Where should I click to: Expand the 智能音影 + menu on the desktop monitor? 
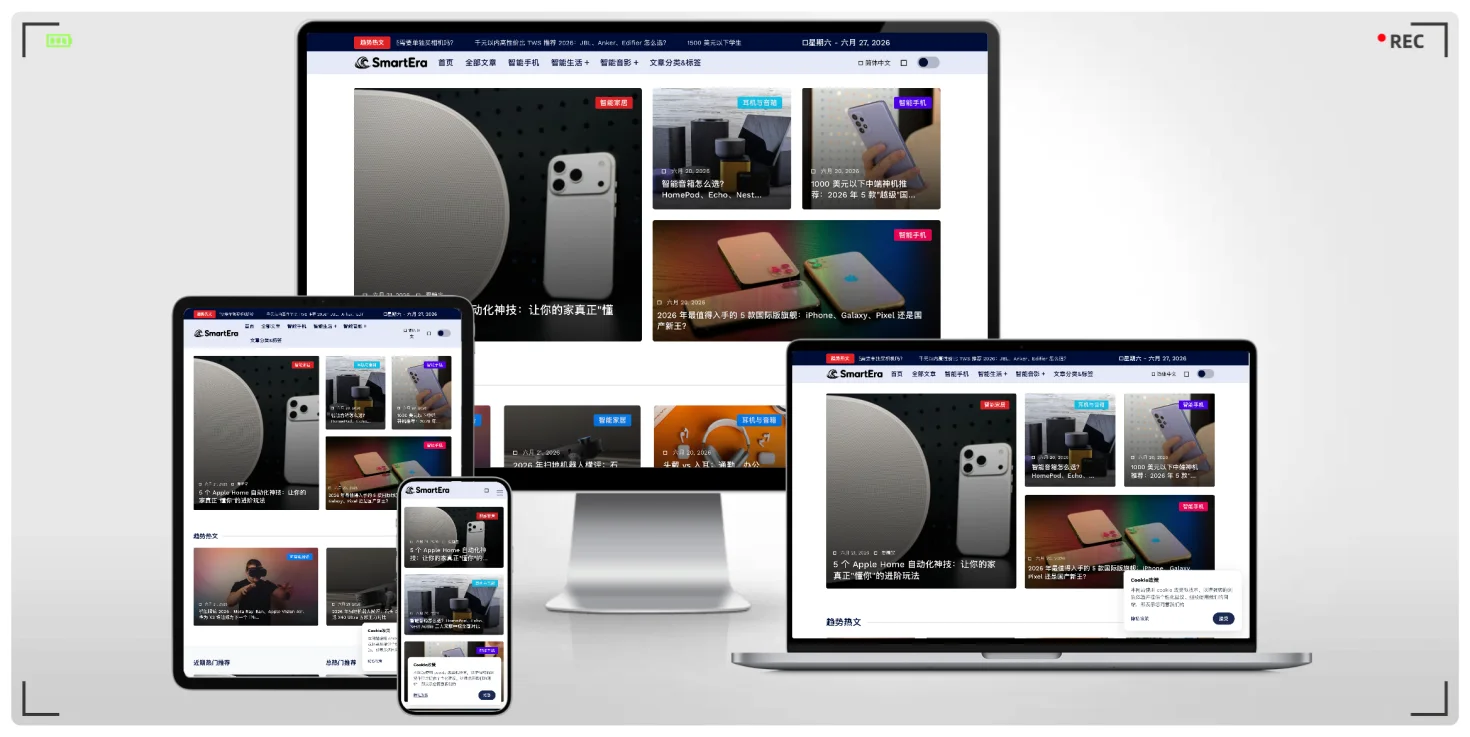(x=619, y=63)
